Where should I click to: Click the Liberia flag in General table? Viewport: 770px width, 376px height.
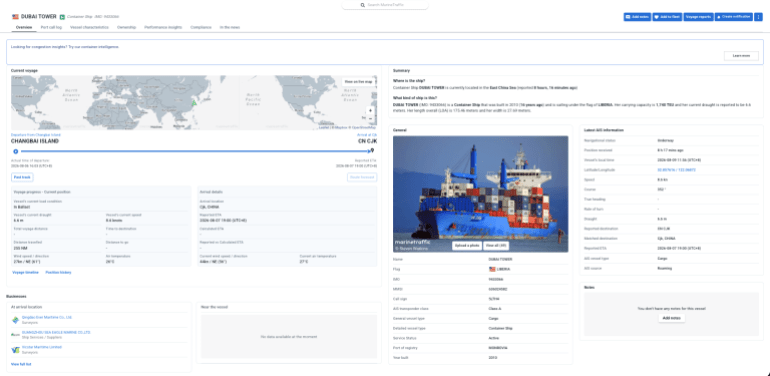[492, 269]
